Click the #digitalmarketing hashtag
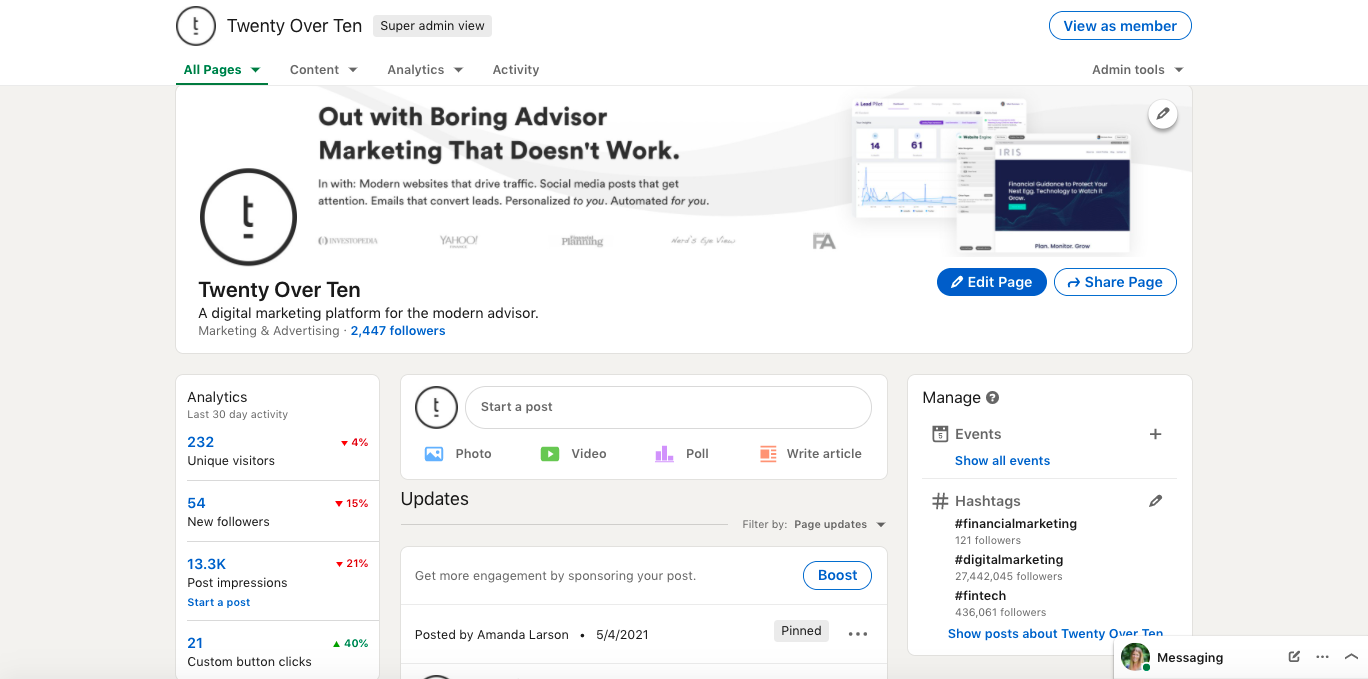Viewport: 1368px width, 679px height. click(1009, 560)
